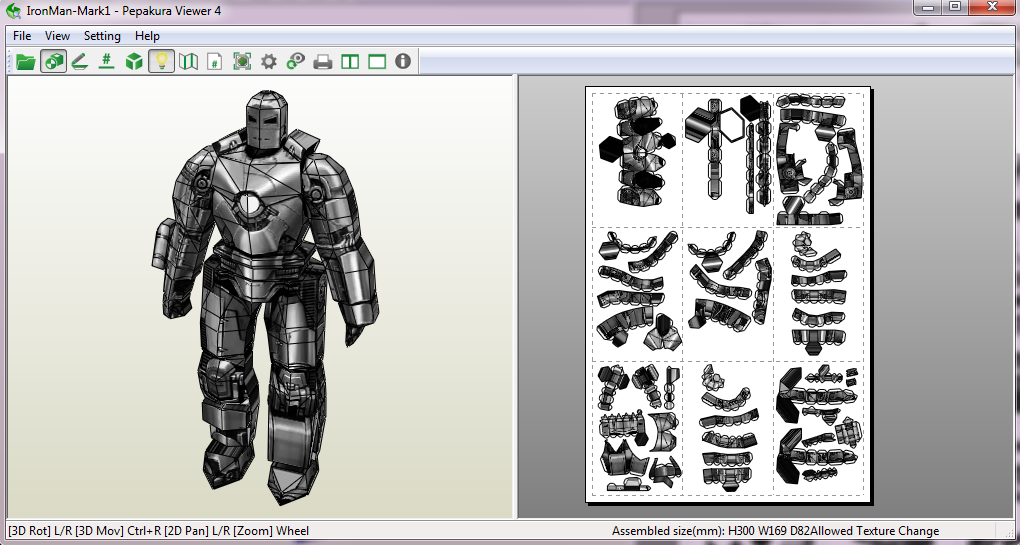Screen dimensions: 1020x545
Task: Open a file with the green folder icon
Action: pyautogui.click(x=25, y=62)
